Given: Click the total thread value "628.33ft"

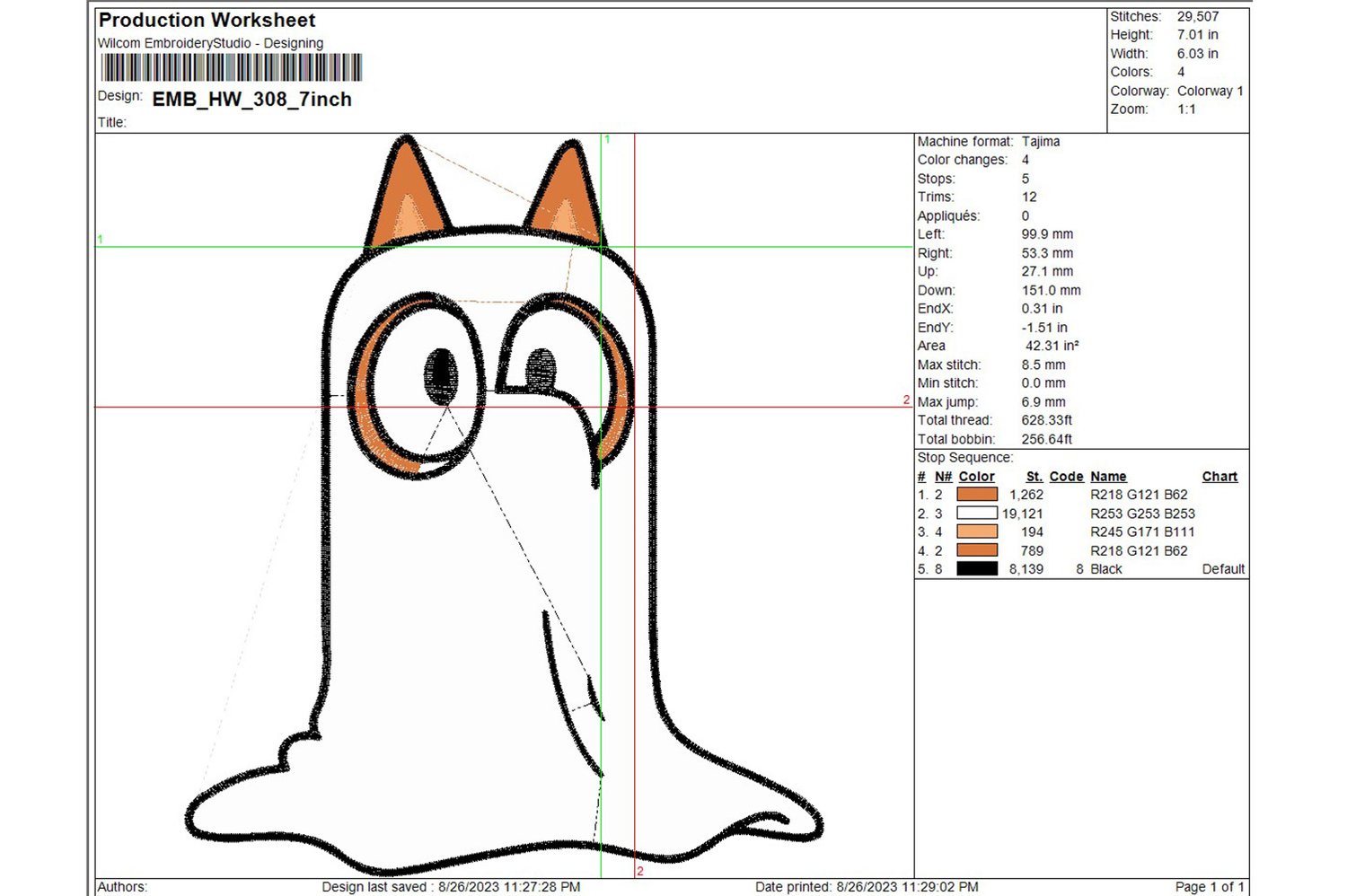Looking at the screenshot, I should click(1047, 420).
